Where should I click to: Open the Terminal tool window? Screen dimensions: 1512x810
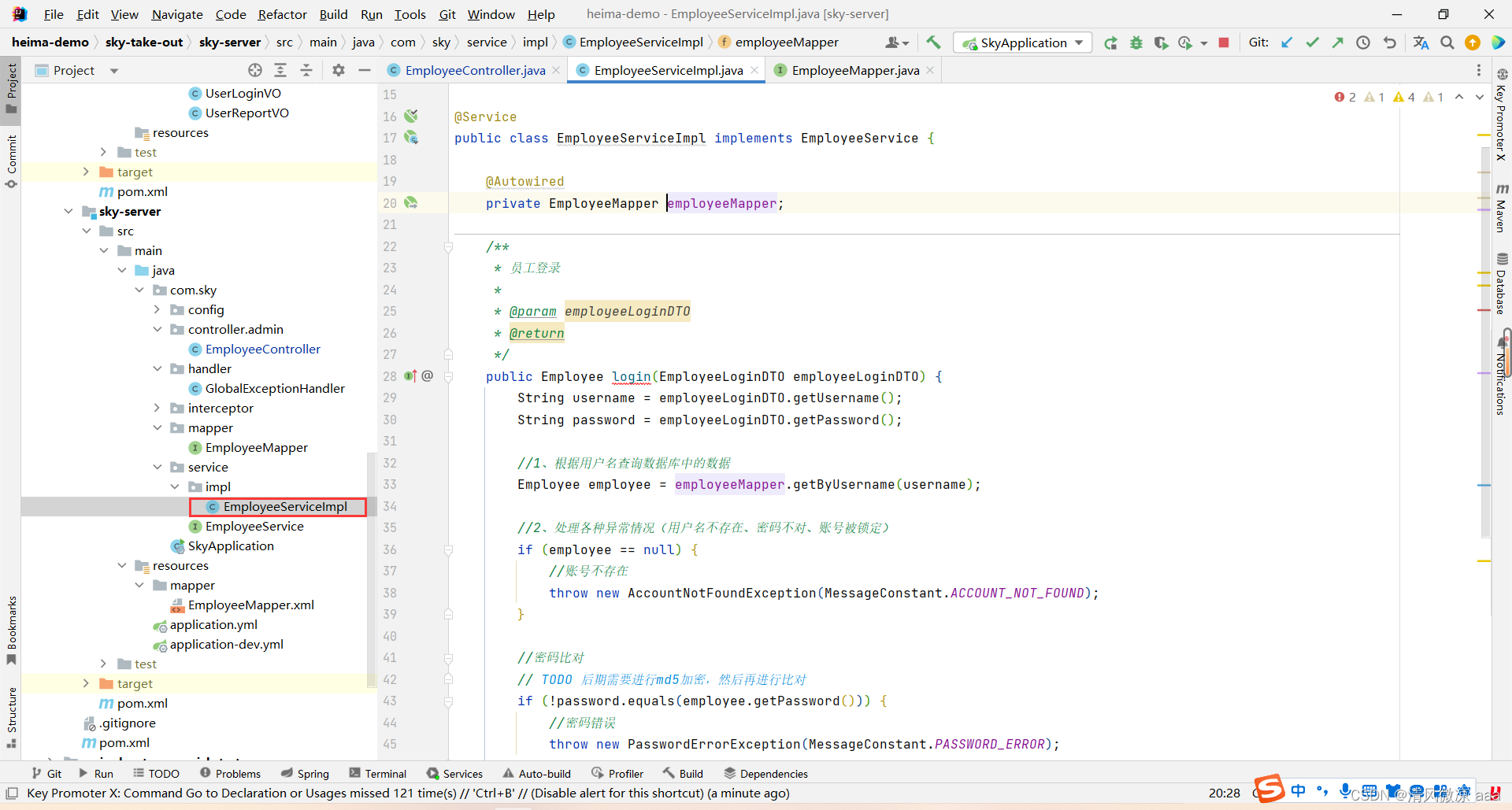[x=378, y=774]
